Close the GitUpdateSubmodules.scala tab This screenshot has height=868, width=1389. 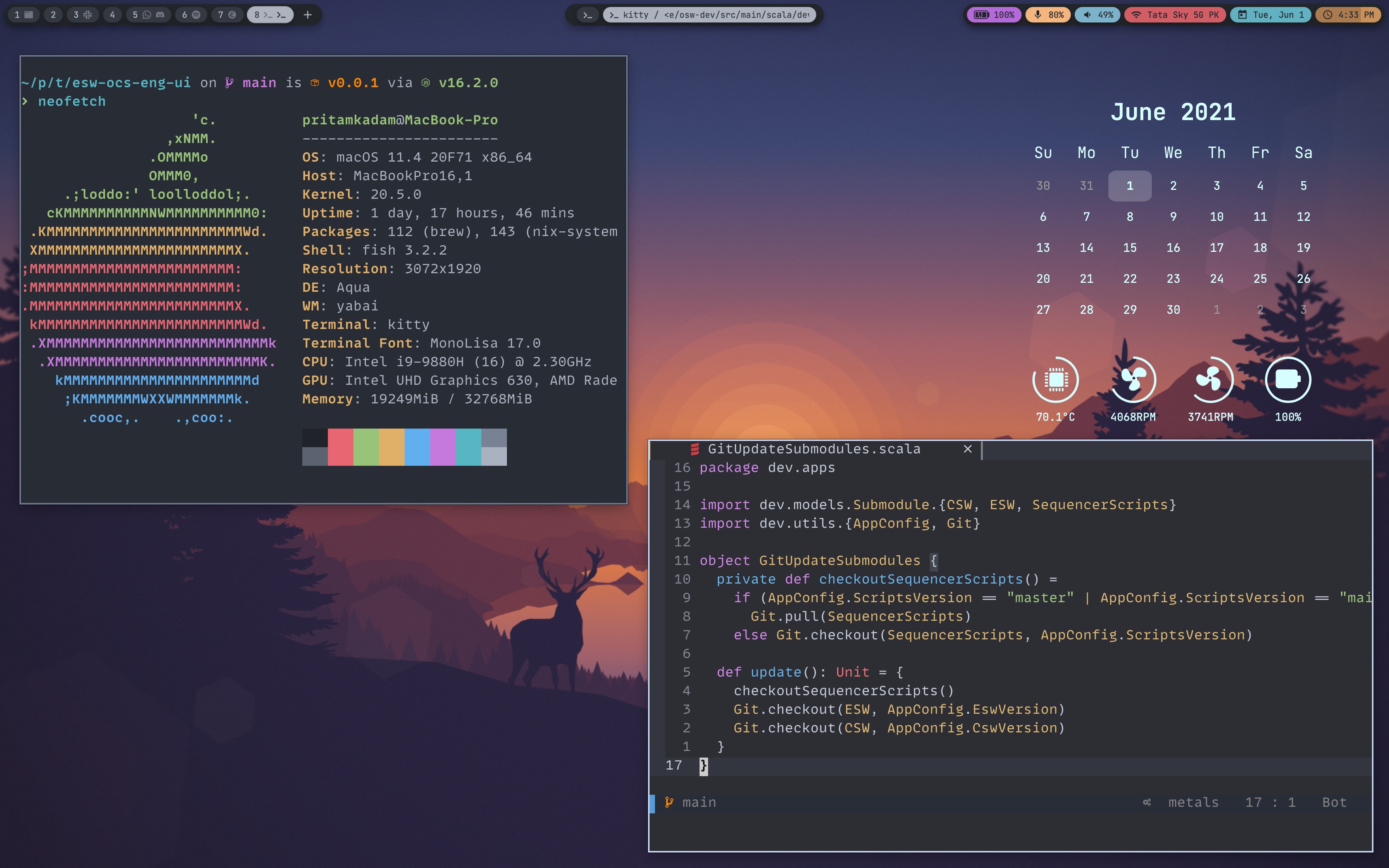968,449
